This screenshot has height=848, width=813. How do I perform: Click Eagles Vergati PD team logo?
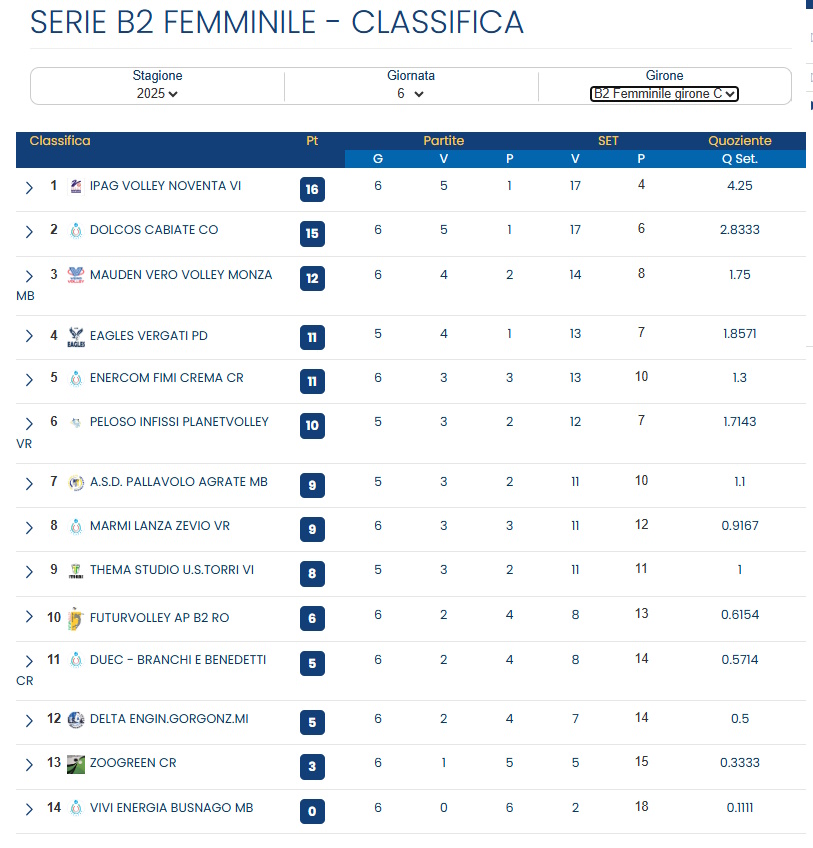click(76, 336)
